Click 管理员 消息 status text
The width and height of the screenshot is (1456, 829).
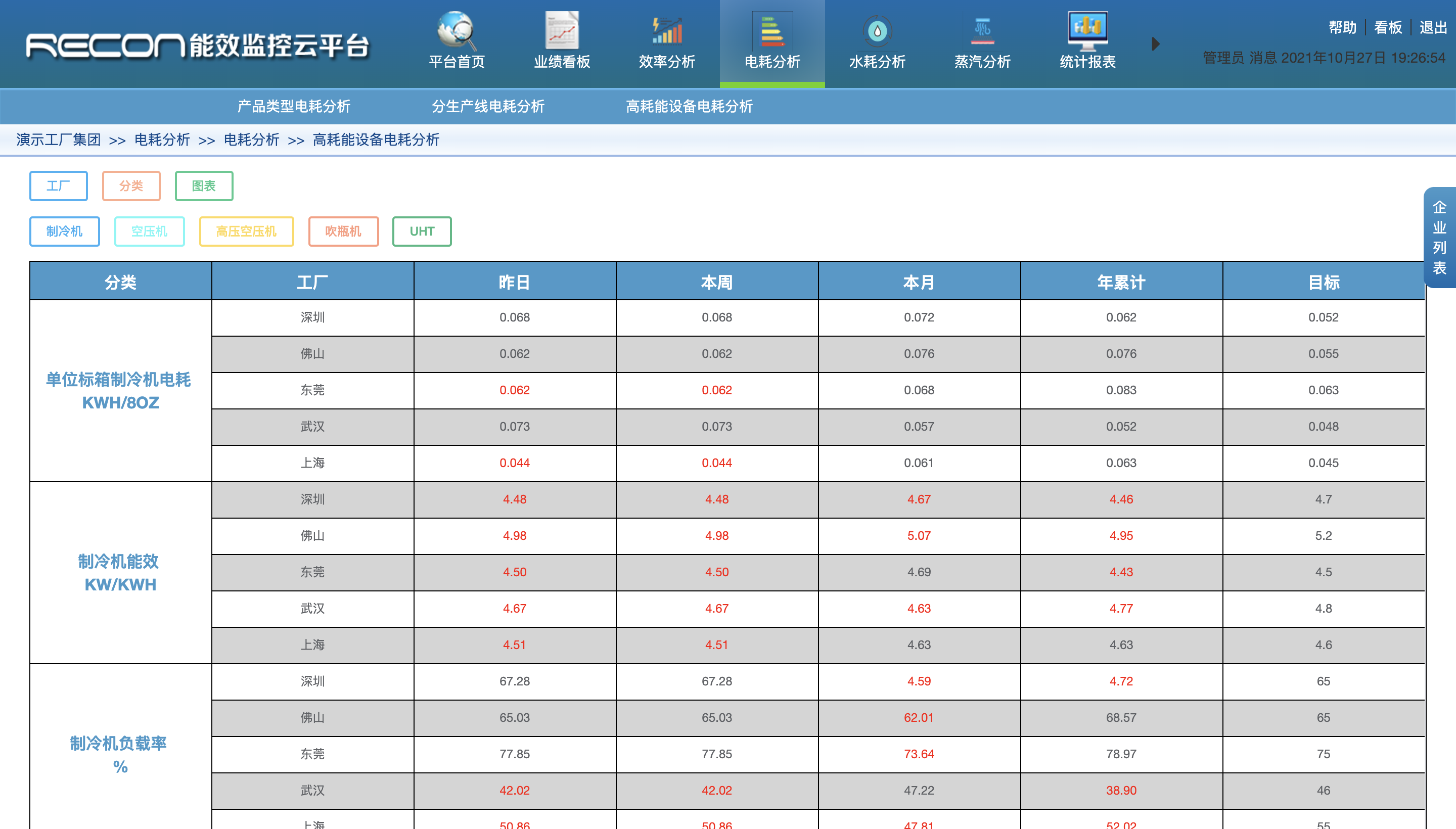1240,58
